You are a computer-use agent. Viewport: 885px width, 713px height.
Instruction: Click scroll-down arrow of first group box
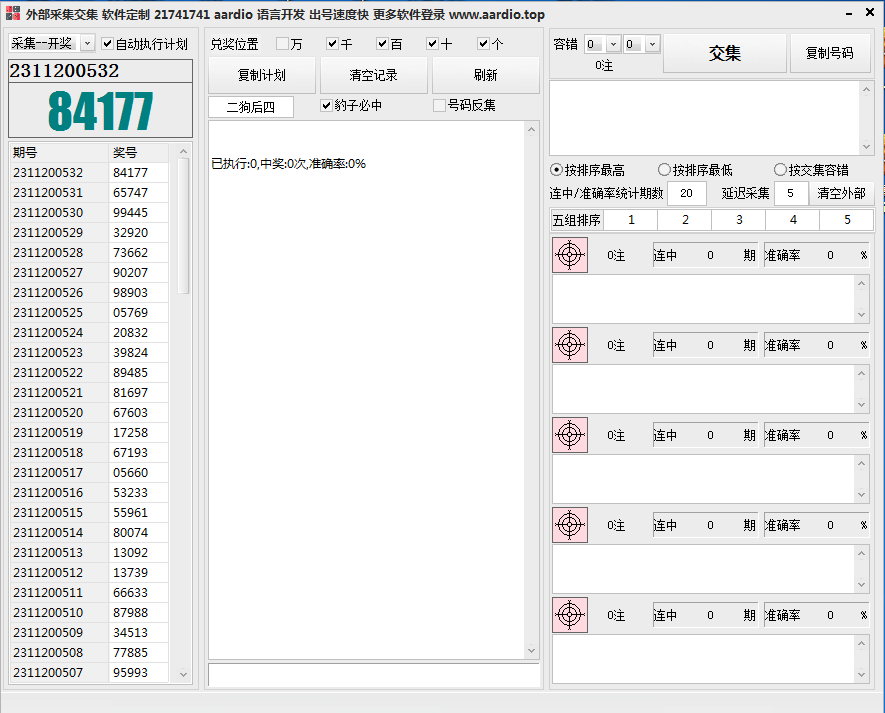tap(861, 314)
